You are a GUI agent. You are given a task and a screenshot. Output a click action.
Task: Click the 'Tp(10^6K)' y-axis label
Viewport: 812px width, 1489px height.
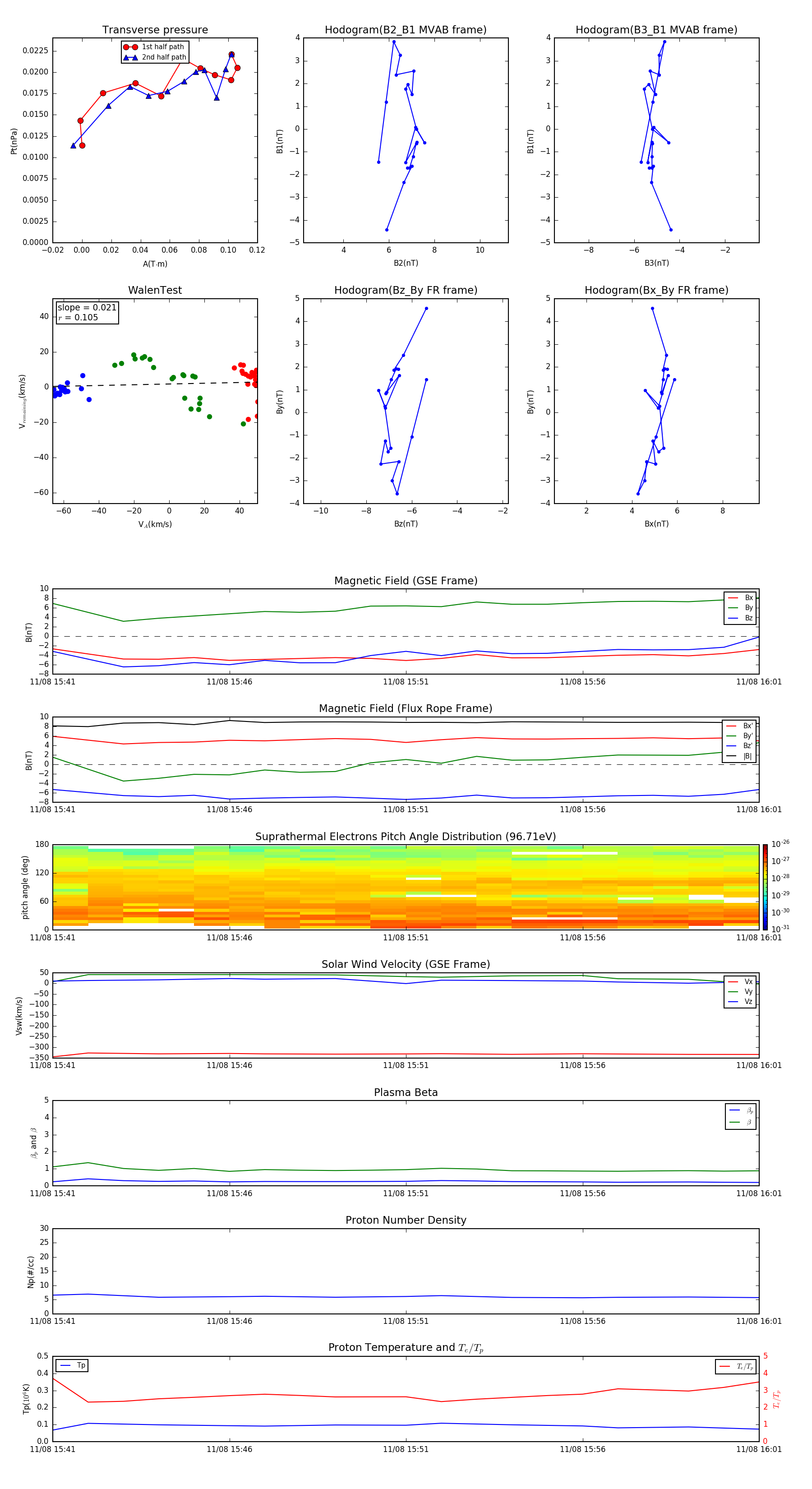point(26,1399)
